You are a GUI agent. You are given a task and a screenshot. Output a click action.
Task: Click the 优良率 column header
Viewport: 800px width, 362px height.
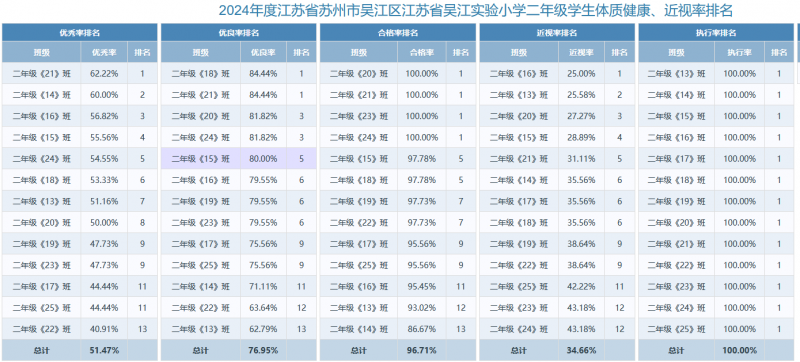263,52
